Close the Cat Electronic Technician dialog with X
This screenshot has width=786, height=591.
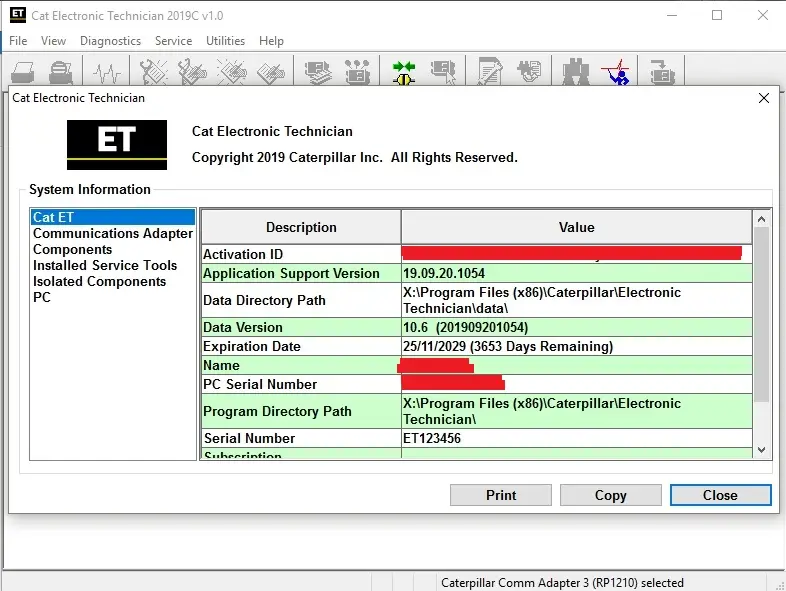[x=763, y=98]
